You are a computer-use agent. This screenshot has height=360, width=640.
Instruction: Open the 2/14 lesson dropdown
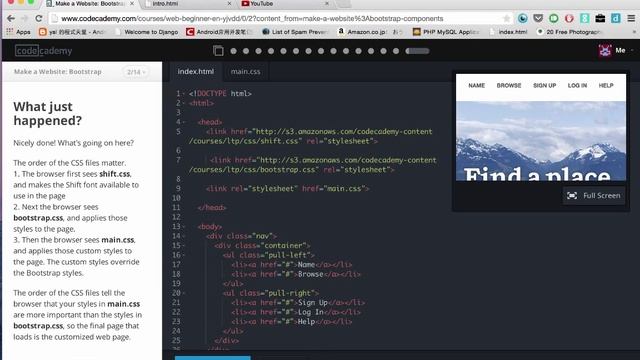pyautogui.click(x=136, y=72)
